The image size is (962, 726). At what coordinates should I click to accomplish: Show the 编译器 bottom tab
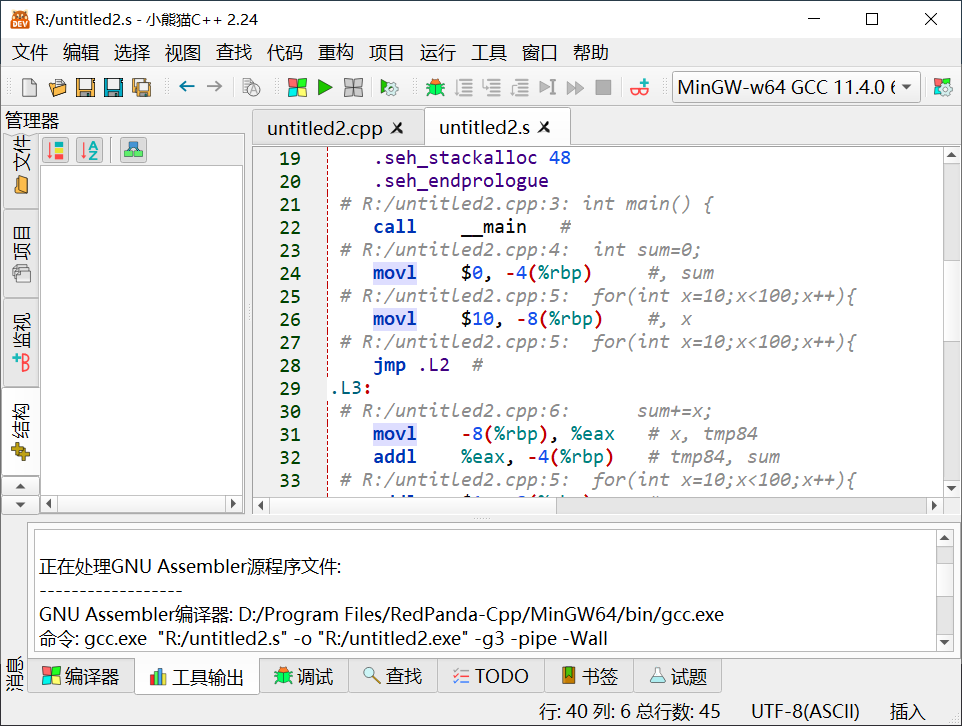pos(80,676)
